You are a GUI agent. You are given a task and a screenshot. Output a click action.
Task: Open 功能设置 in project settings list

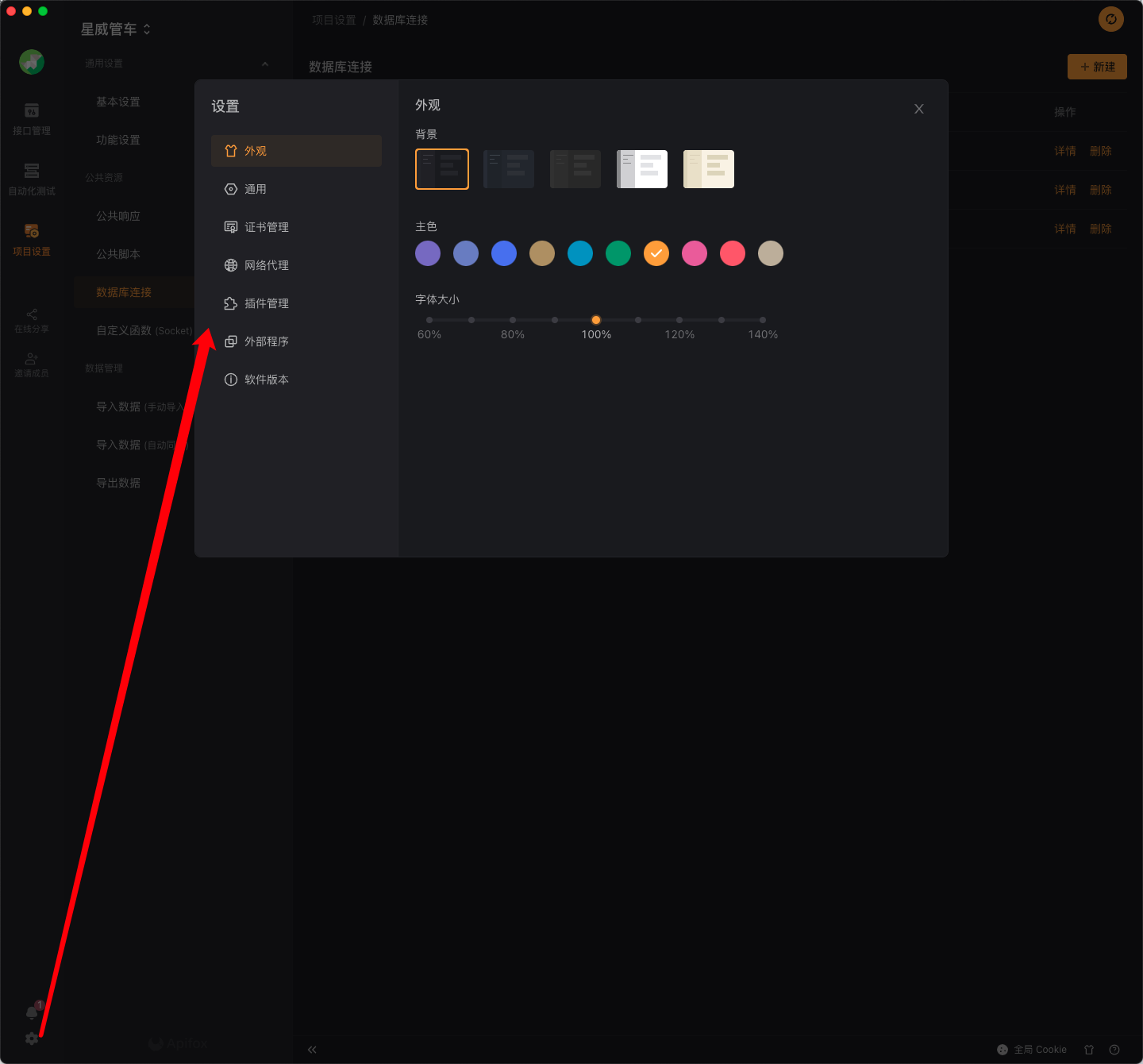(118, 140)
